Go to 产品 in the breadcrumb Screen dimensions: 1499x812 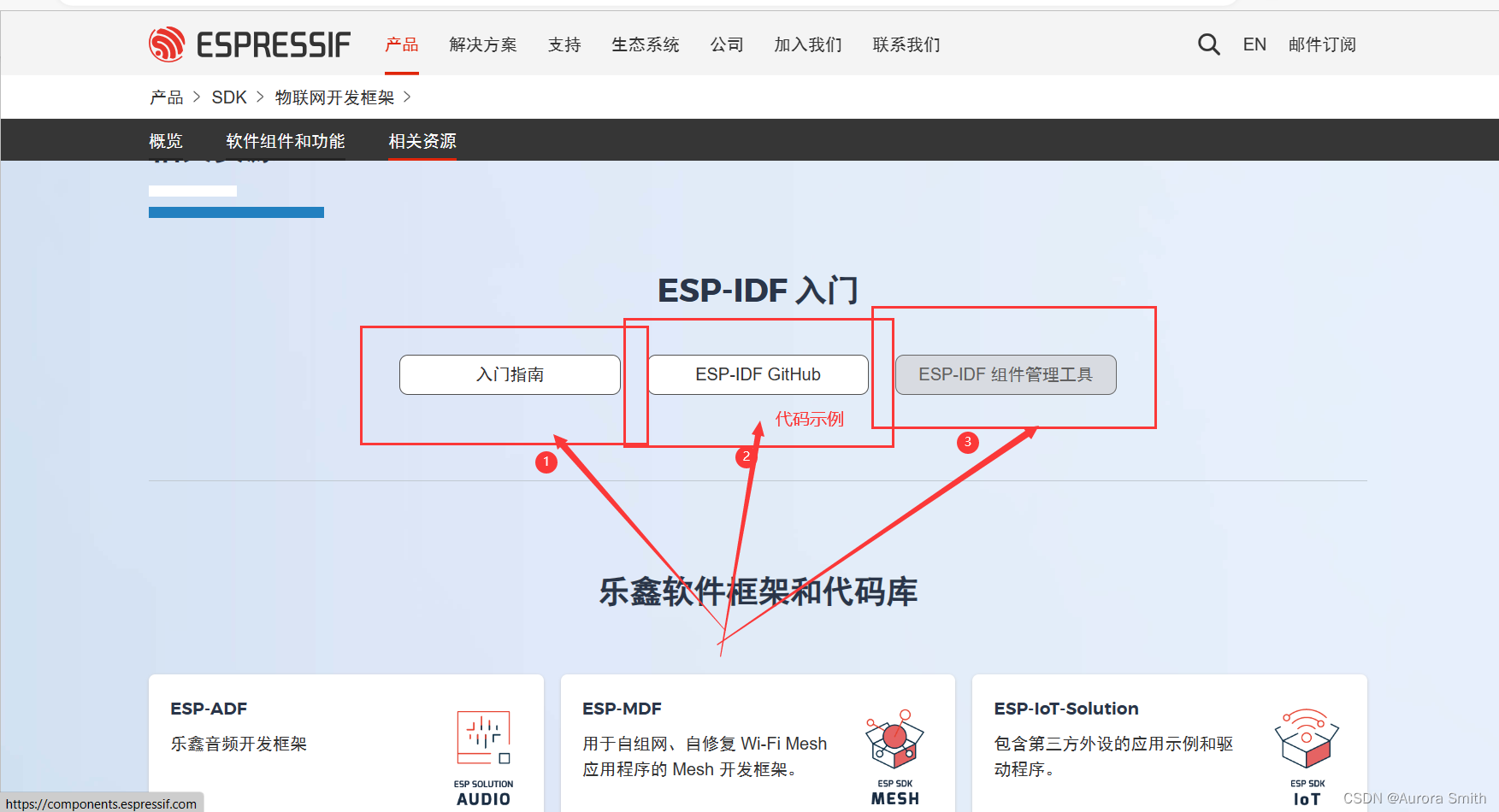coord(167,97)
